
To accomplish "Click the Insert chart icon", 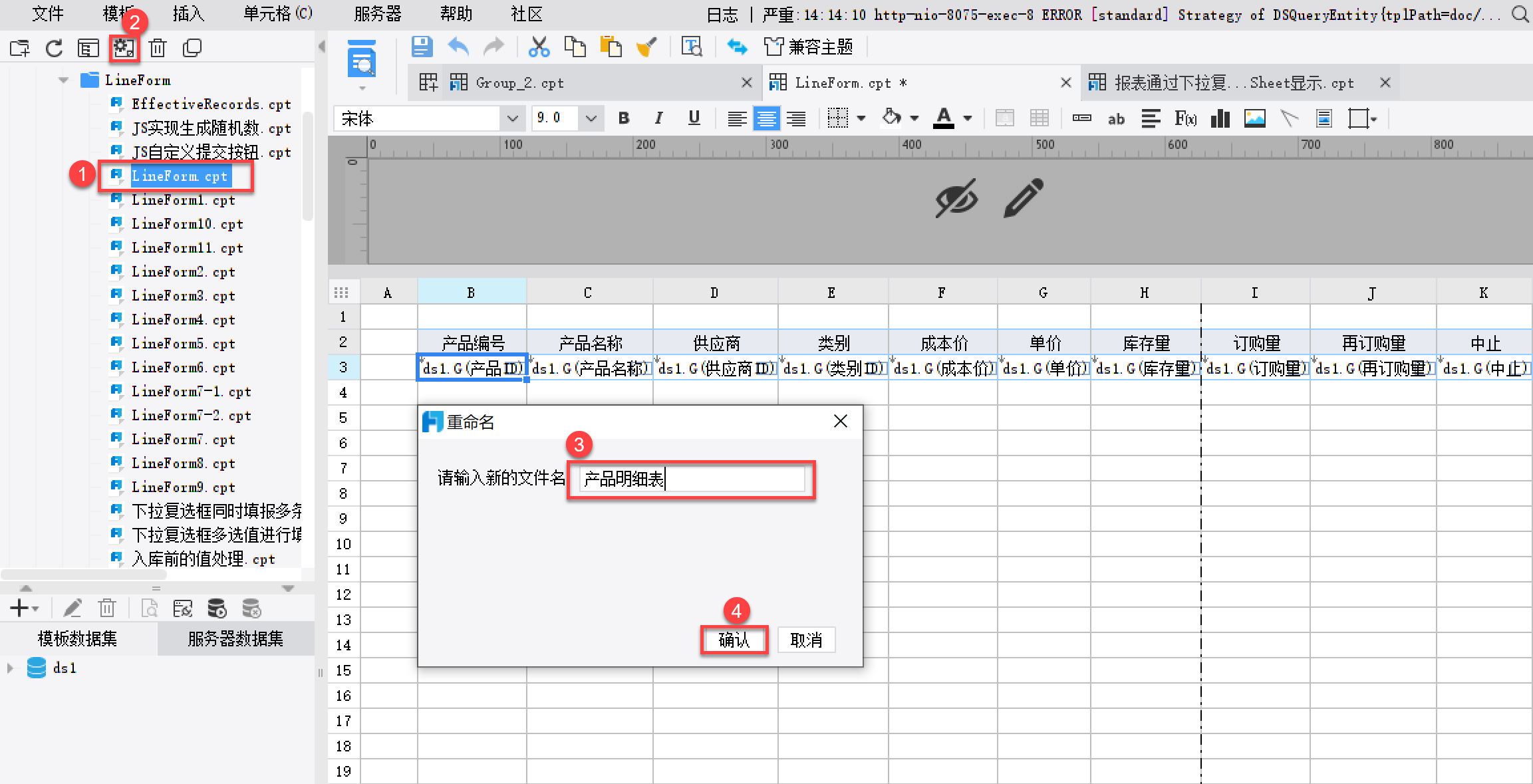I will click(x=1220, y=119).
